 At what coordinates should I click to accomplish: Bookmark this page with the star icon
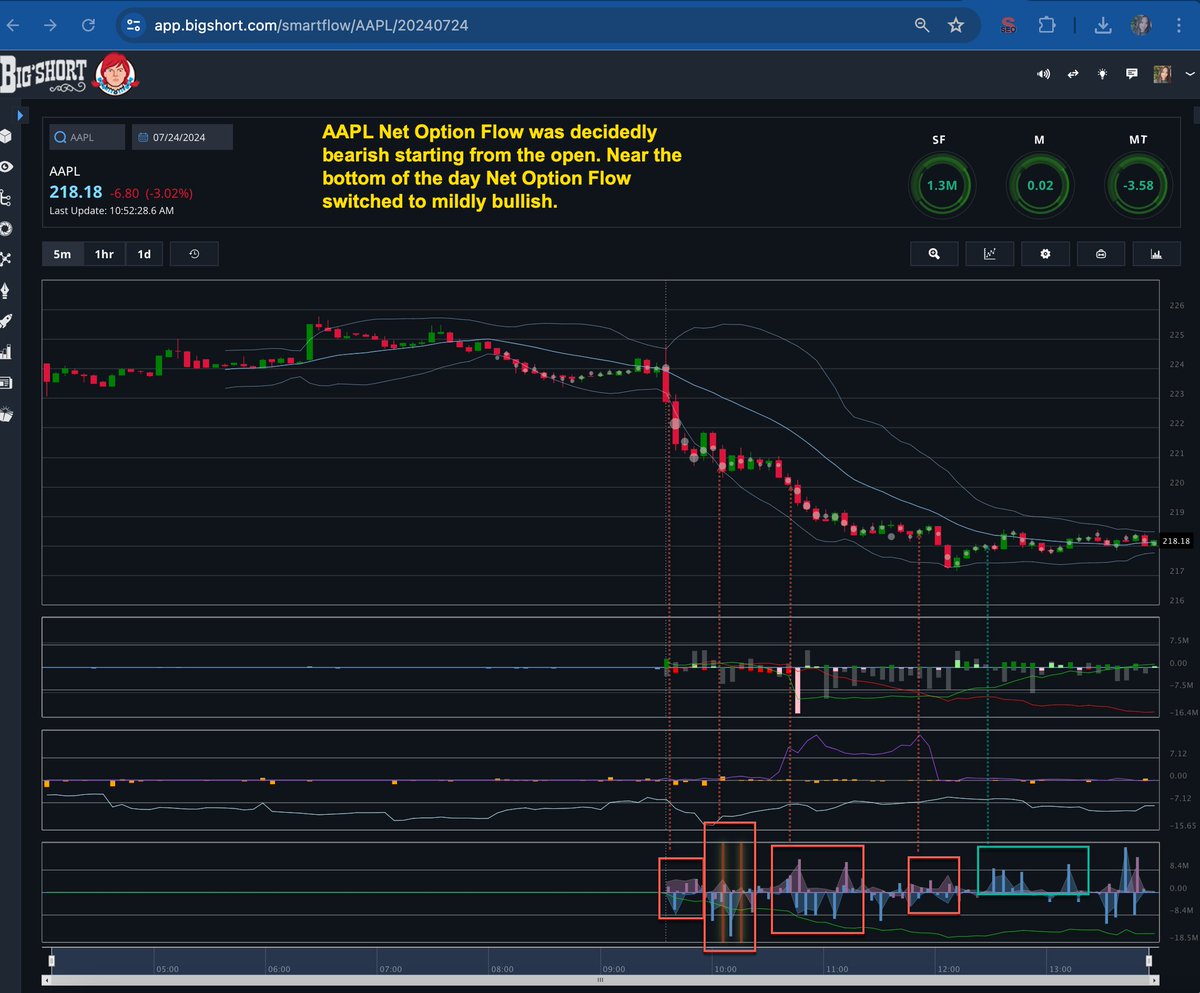(x=956, y=25)
